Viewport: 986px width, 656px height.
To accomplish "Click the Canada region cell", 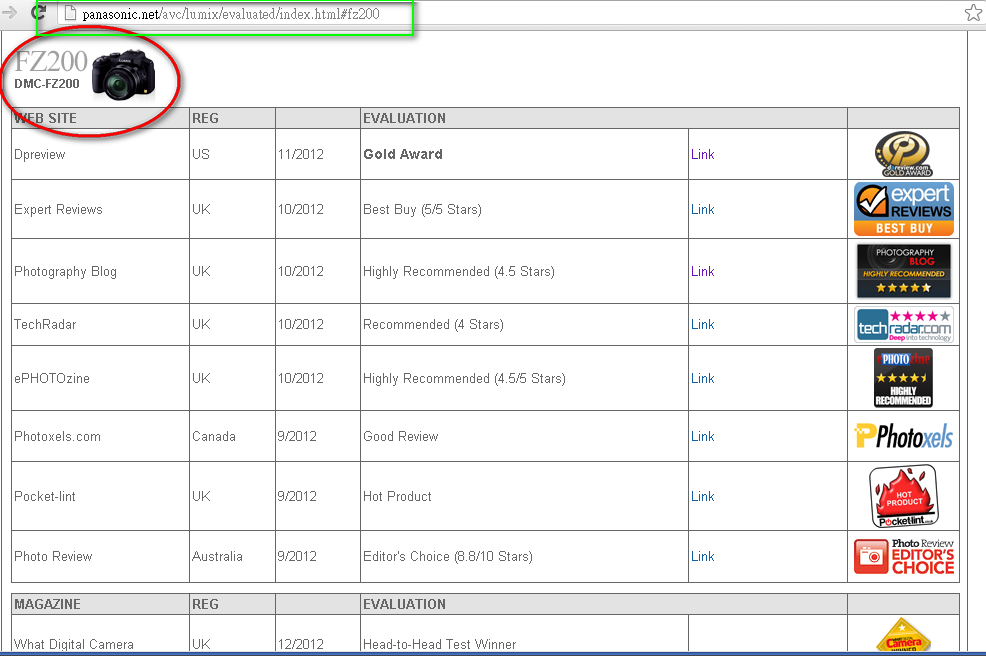I will click(232, 436).
